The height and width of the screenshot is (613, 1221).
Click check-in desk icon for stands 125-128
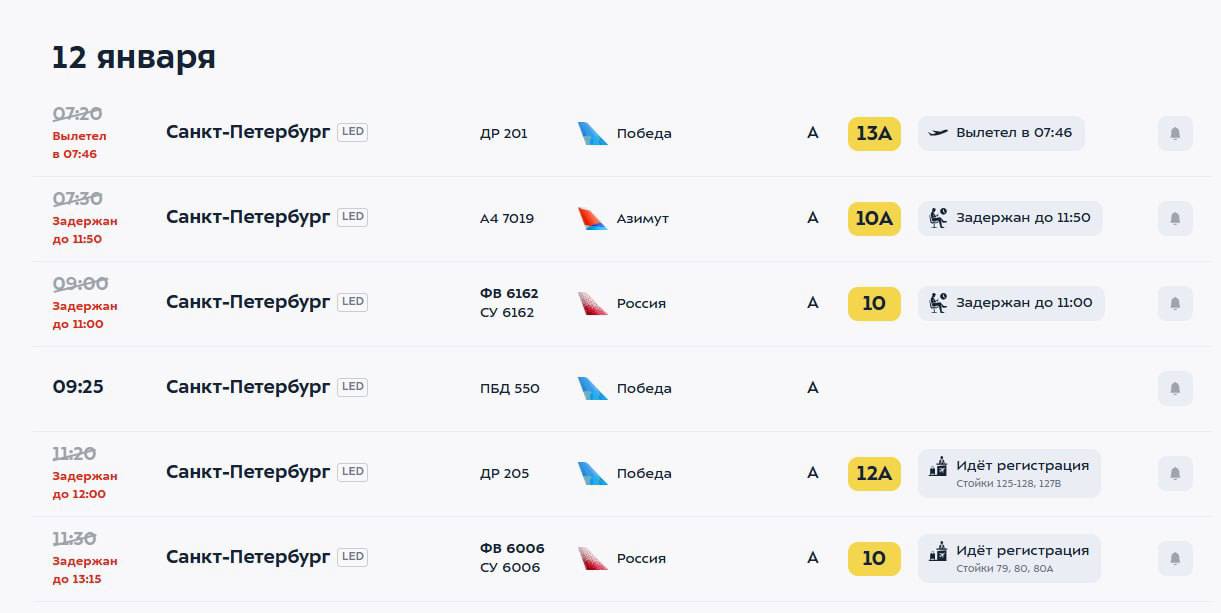coord(938,466)
